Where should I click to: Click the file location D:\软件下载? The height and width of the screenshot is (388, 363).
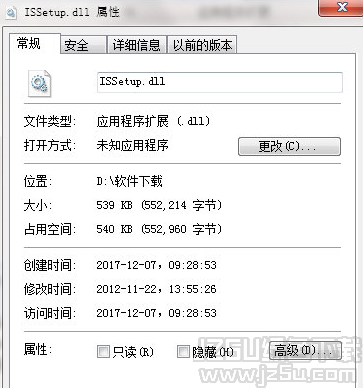[129, 181]
